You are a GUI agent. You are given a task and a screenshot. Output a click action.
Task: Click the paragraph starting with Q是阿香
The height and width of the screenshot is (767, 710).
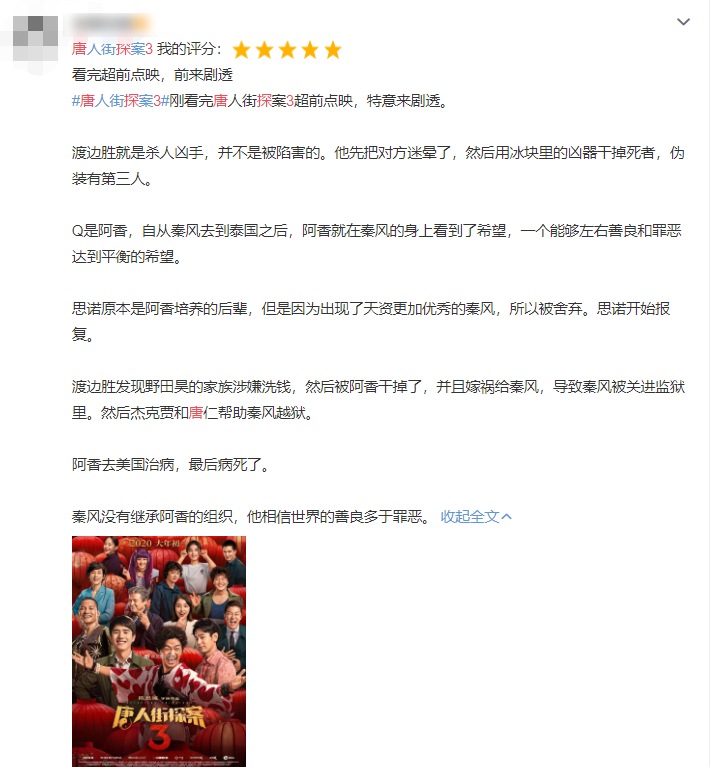pos(377,244)
